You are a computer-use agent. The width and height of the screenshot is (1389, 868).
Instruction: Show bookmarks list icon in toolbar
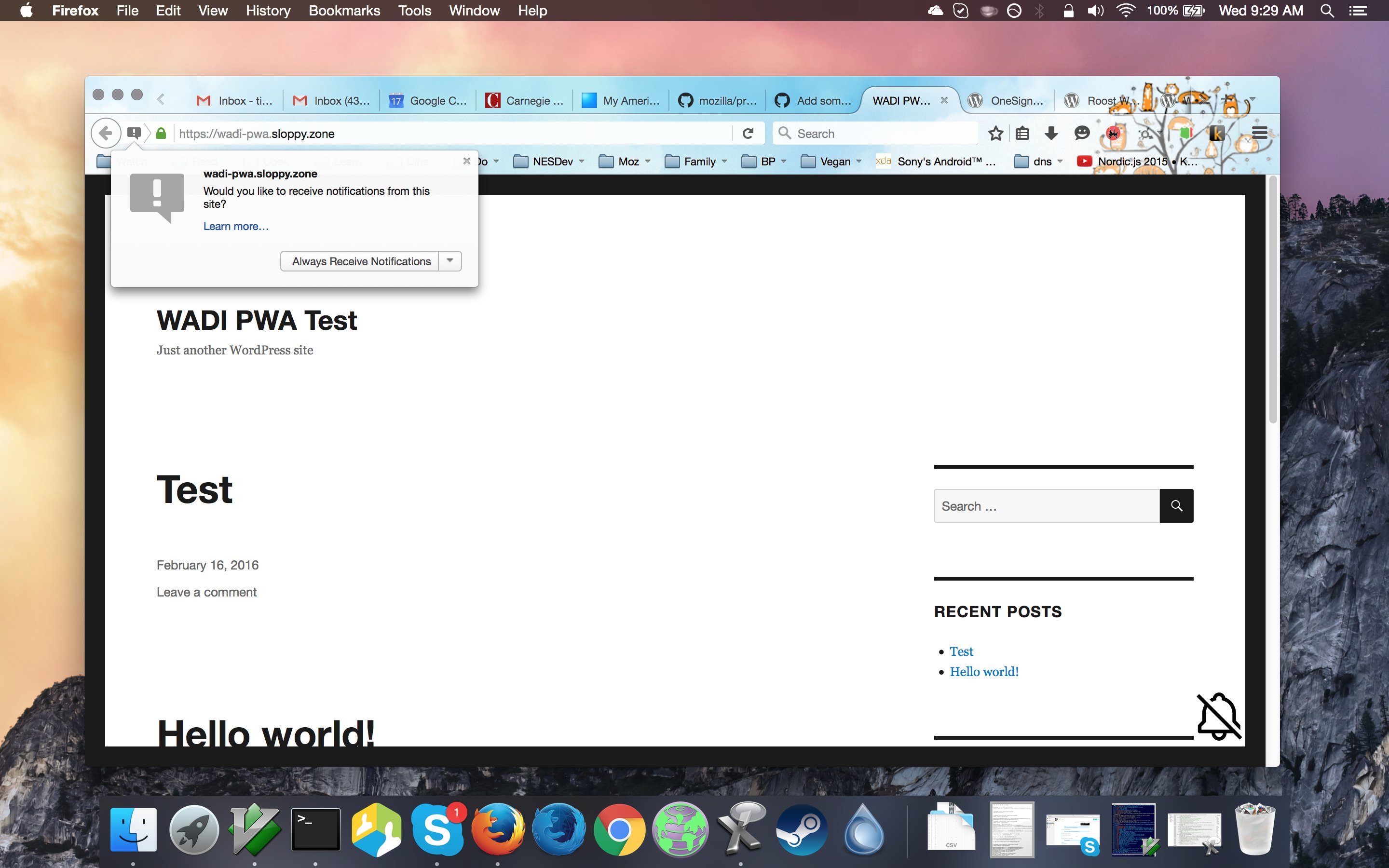point(1022,133)
